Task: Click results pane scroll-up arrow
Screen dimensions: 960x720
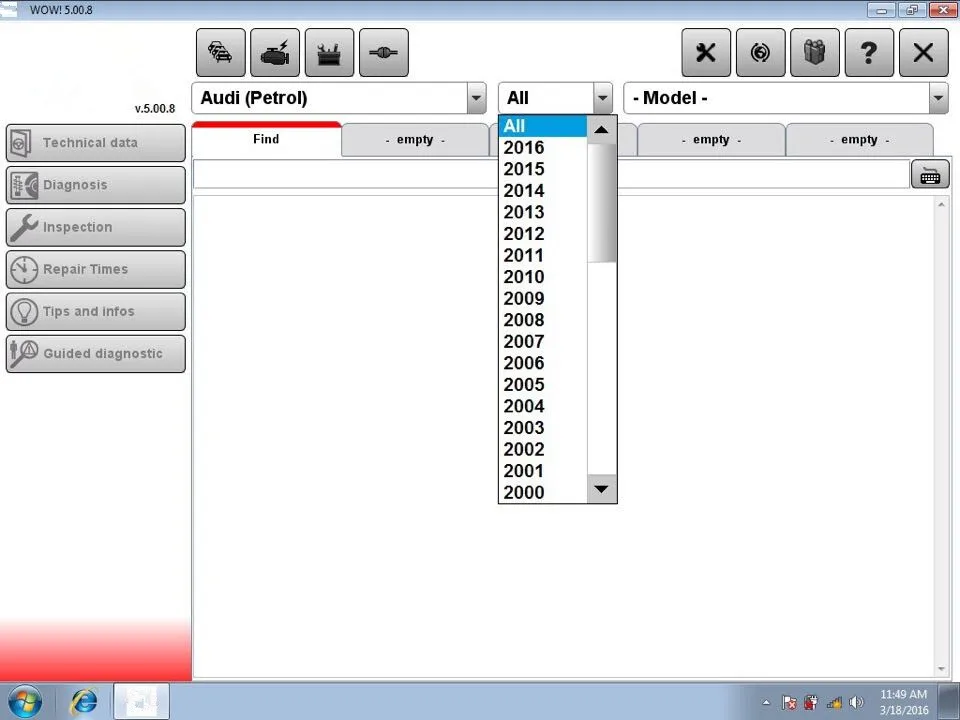Action: tap(942, 204)
